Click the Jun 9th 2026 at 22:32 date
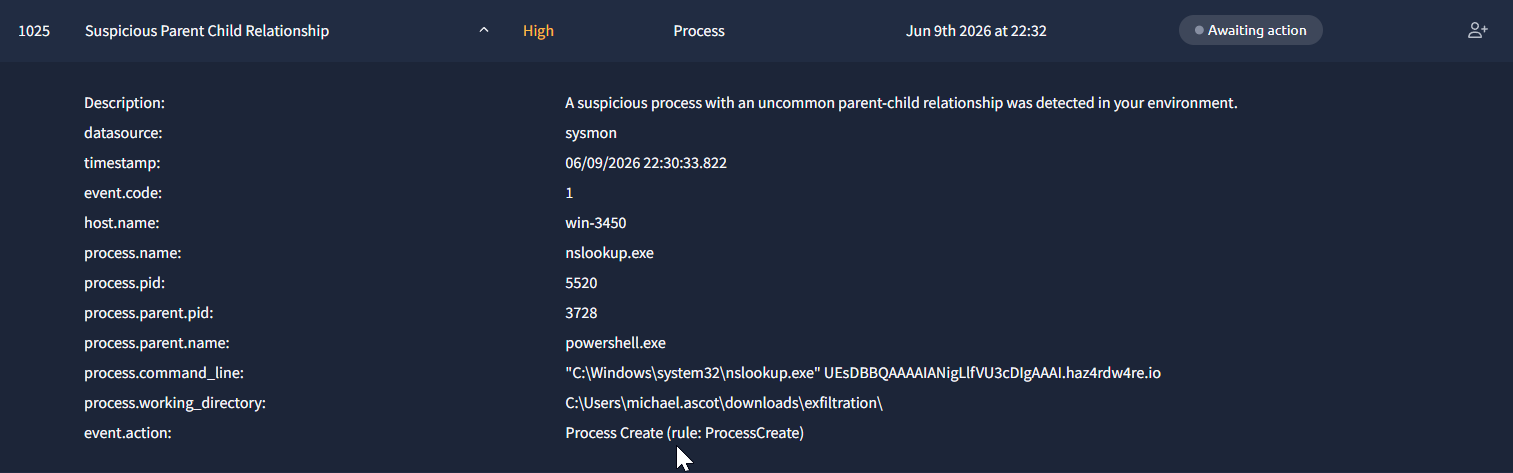The height and width of the screenshot is (473, 1513). tap(976, 31)
